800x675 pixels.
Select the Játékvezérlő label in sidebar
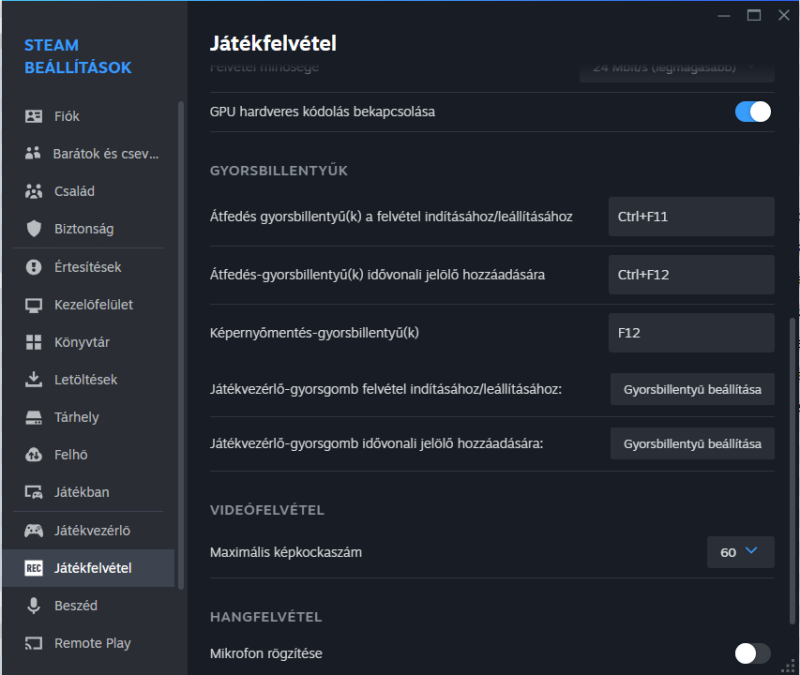pos(92,531)
